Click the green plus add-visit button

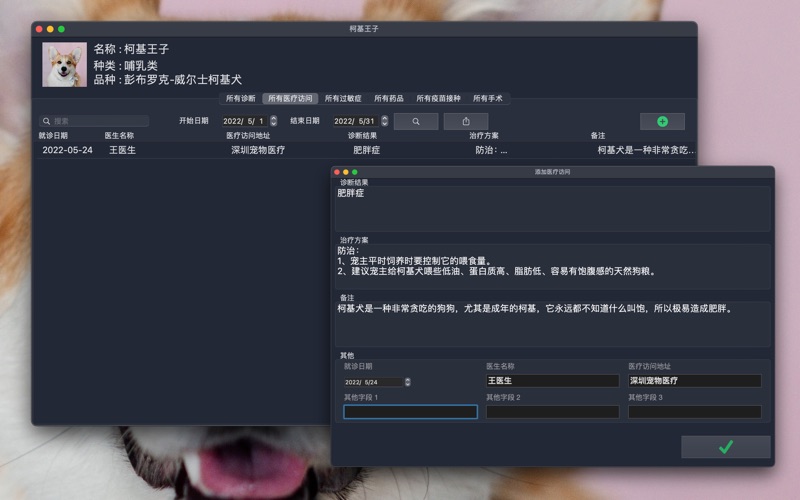(662, 121)
